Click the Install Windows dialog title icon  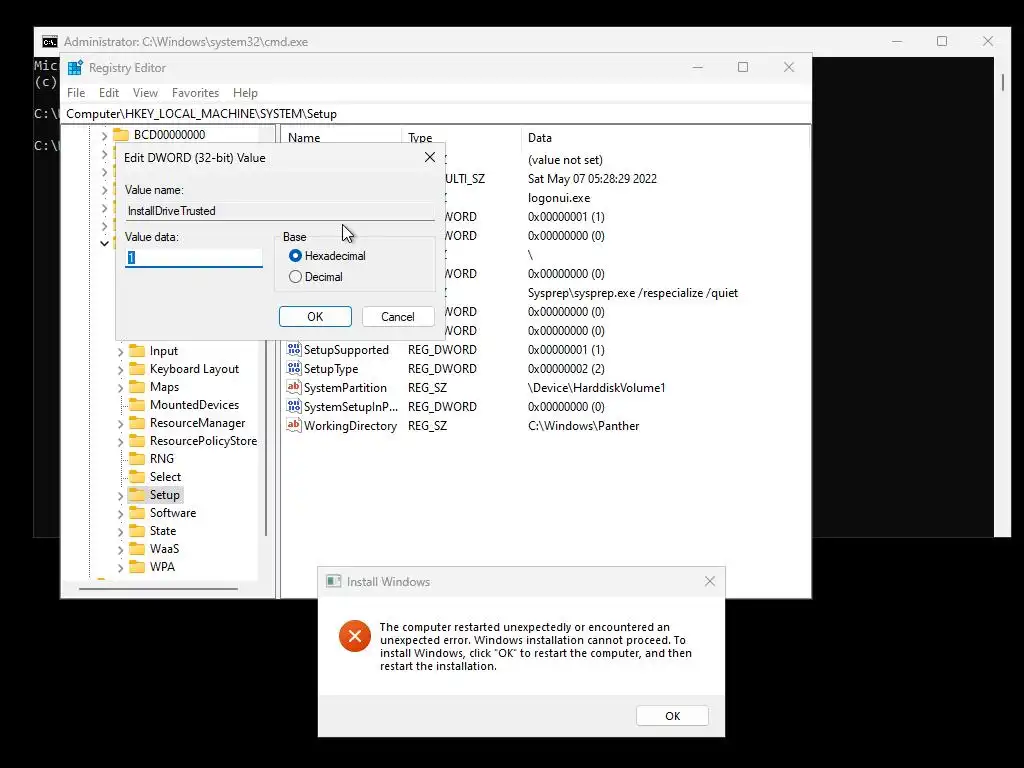click(x=334, y=581)
